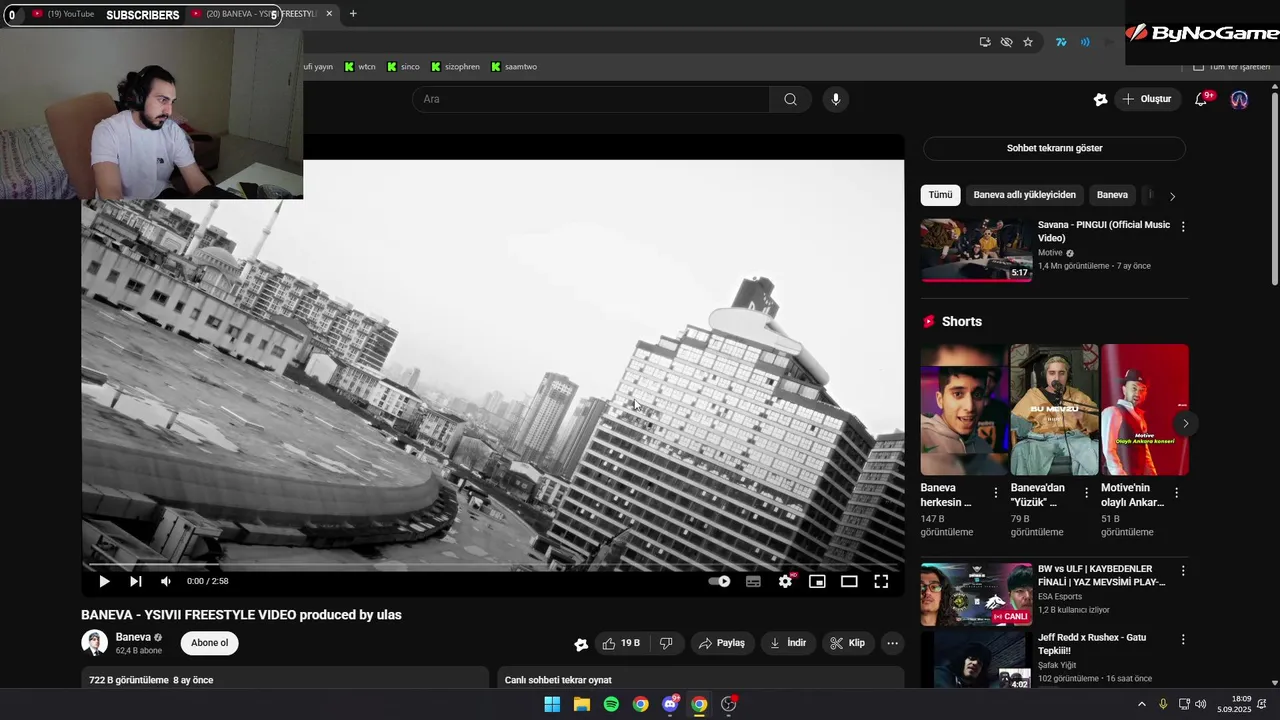
Task: Open Discord from taskbar
Action: click(670, 705)
